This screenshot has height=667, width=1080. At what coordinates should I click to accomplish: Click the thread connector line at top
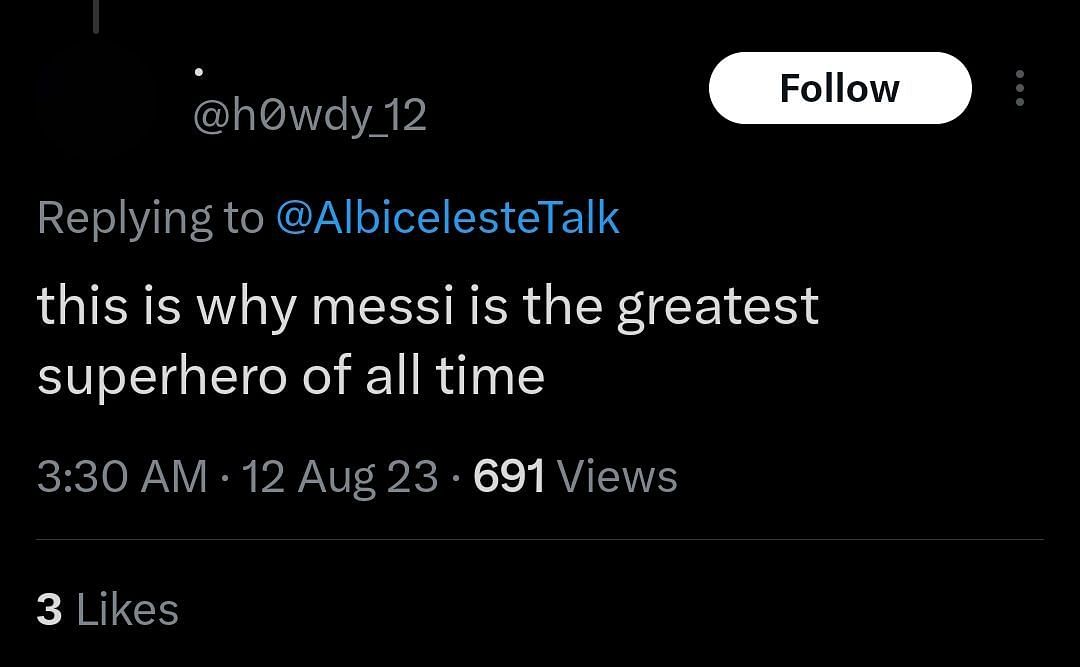coord(95,15)
